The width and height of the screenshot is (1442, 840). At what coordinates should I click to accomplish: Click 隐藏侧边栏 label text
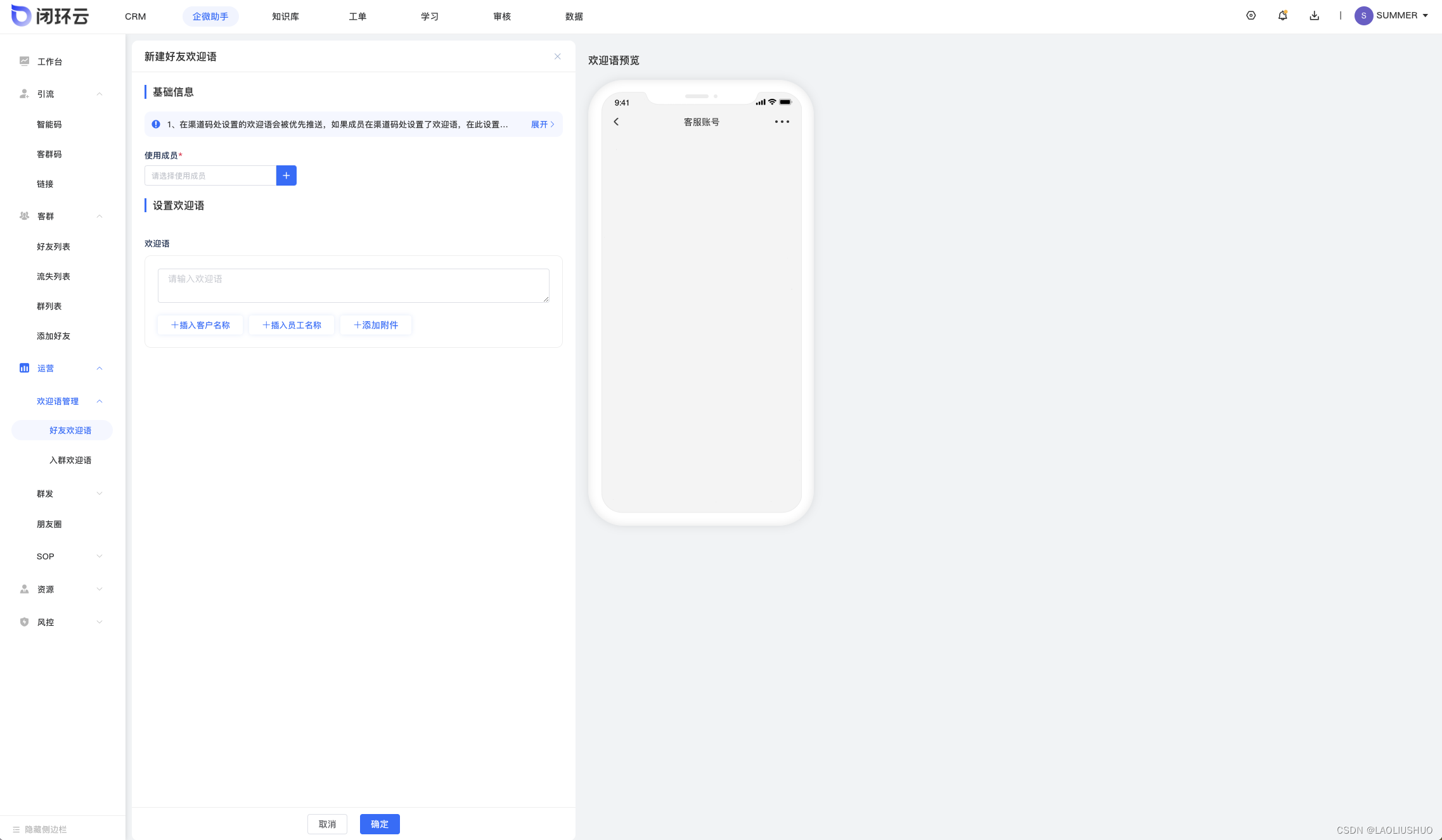coord(46,829)
